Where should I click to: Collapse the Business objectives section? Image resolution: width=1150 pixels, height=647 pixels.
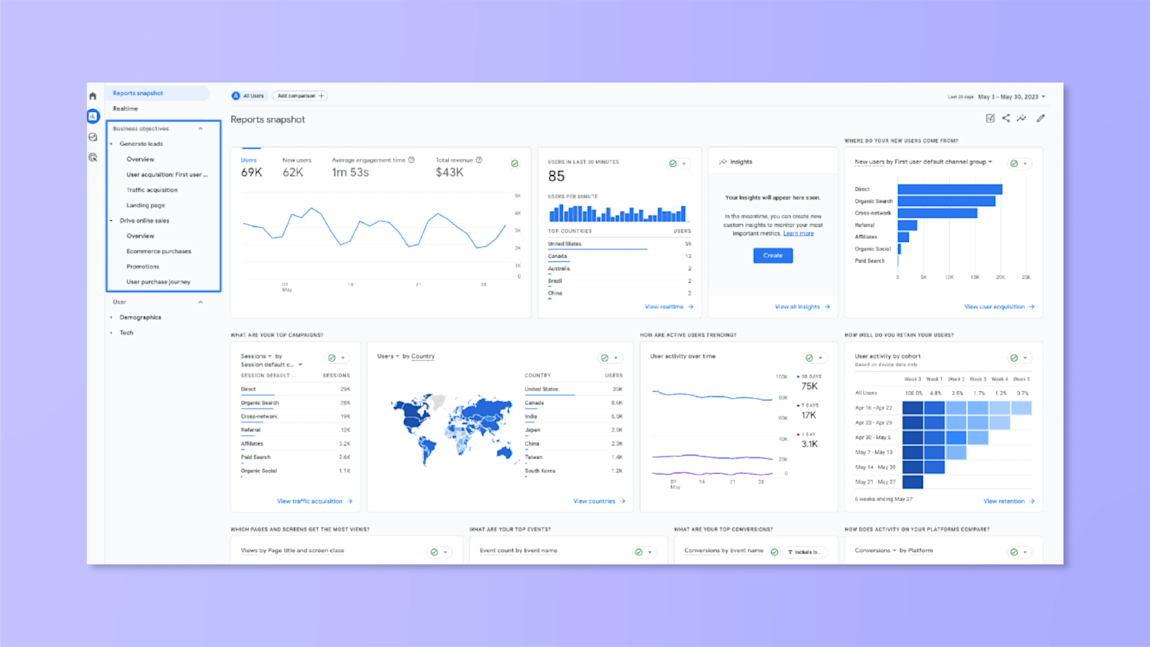200,128
